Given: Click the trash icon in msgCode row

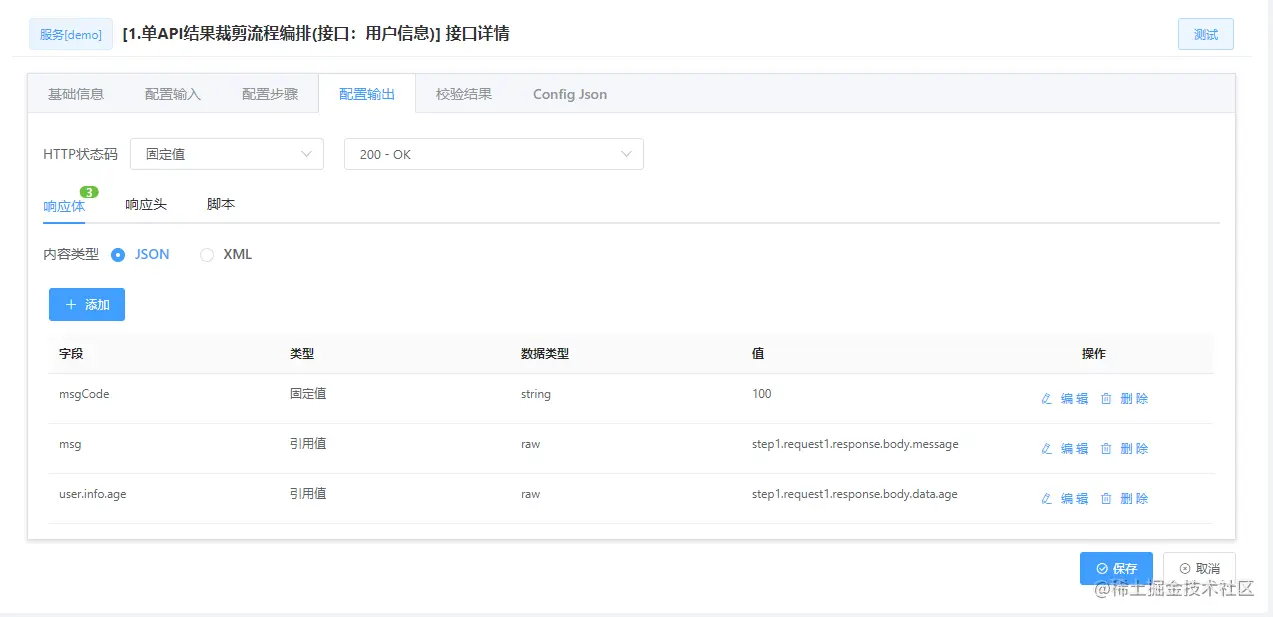Looking at the screenshot, I should [1106, 398].
